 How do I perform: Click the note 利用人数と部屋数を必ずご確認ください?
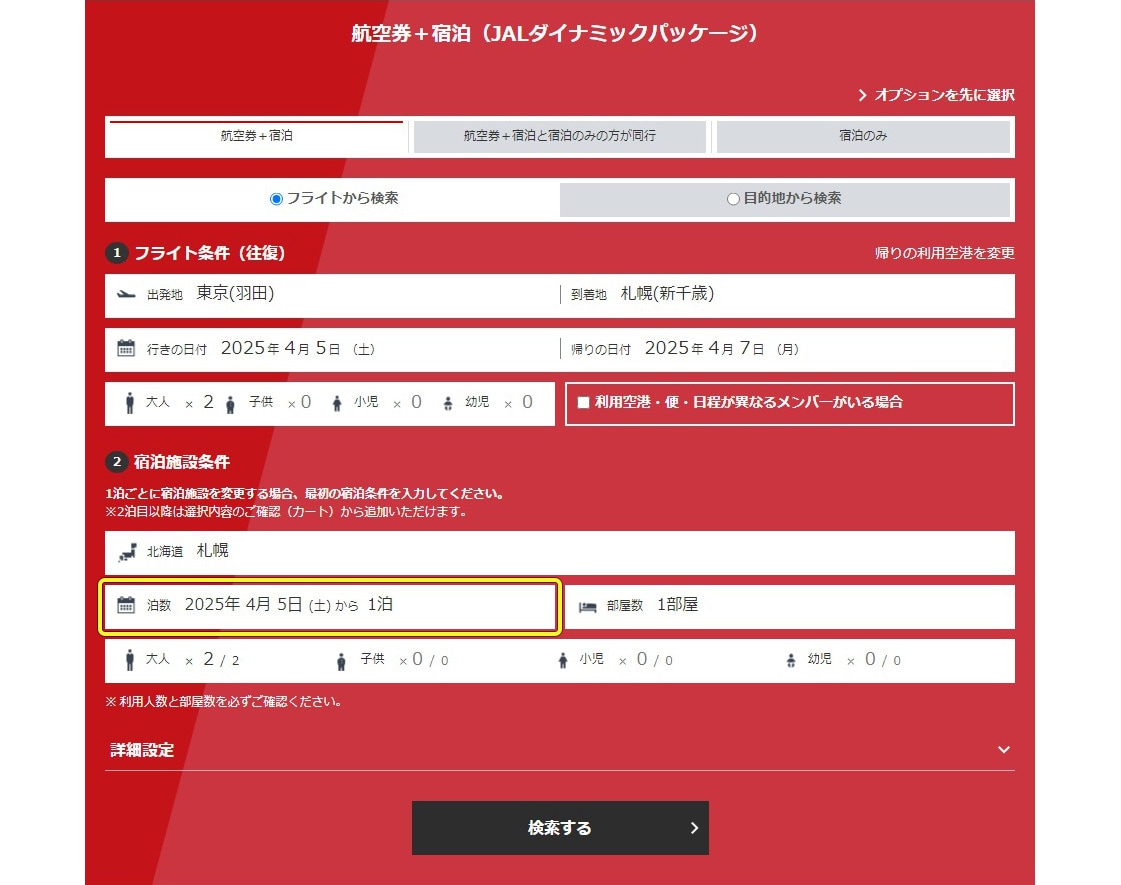[223, 702]
